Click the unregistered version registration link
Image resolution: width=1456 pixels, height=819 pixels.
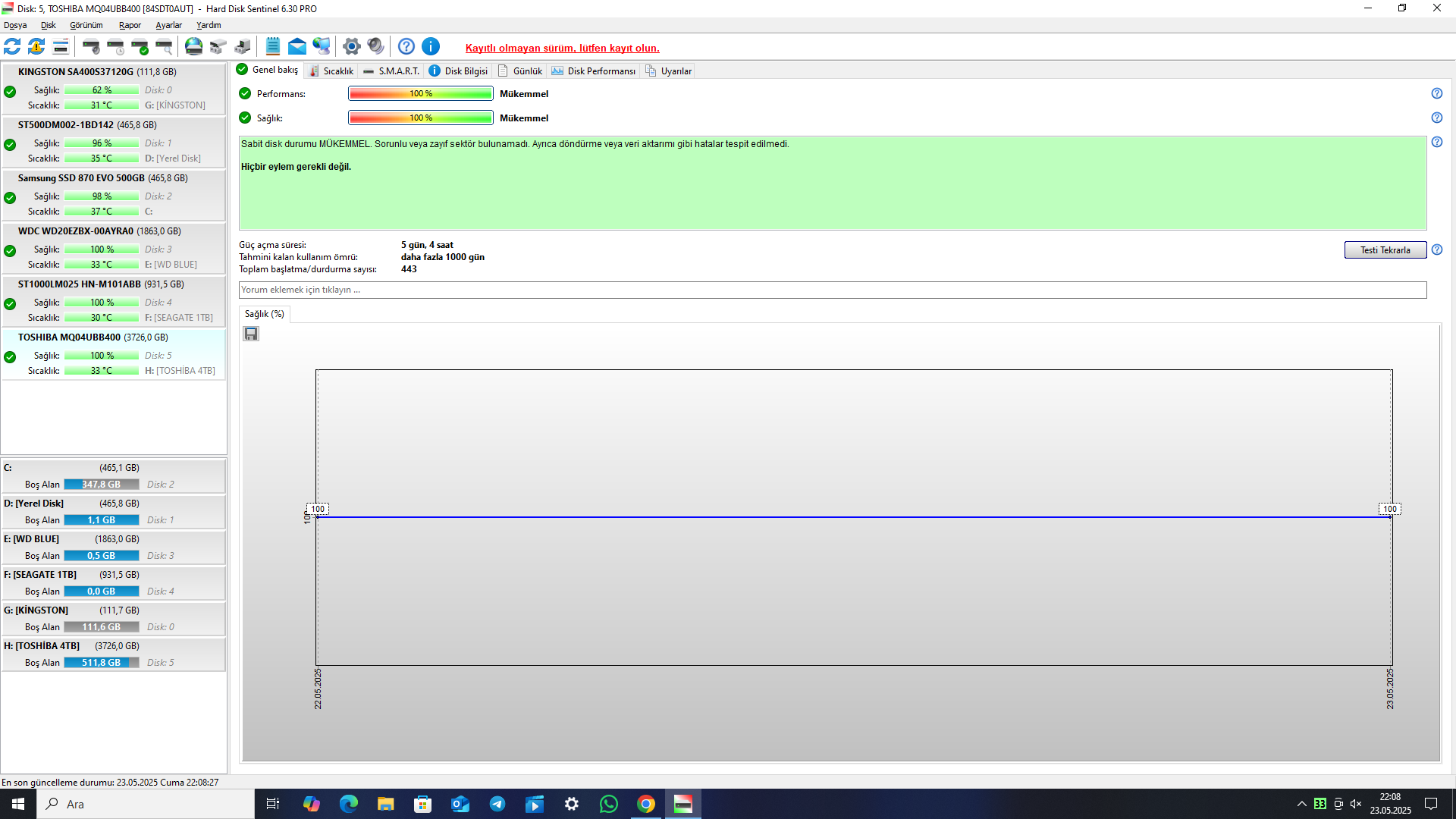click(x=562, y=48)
